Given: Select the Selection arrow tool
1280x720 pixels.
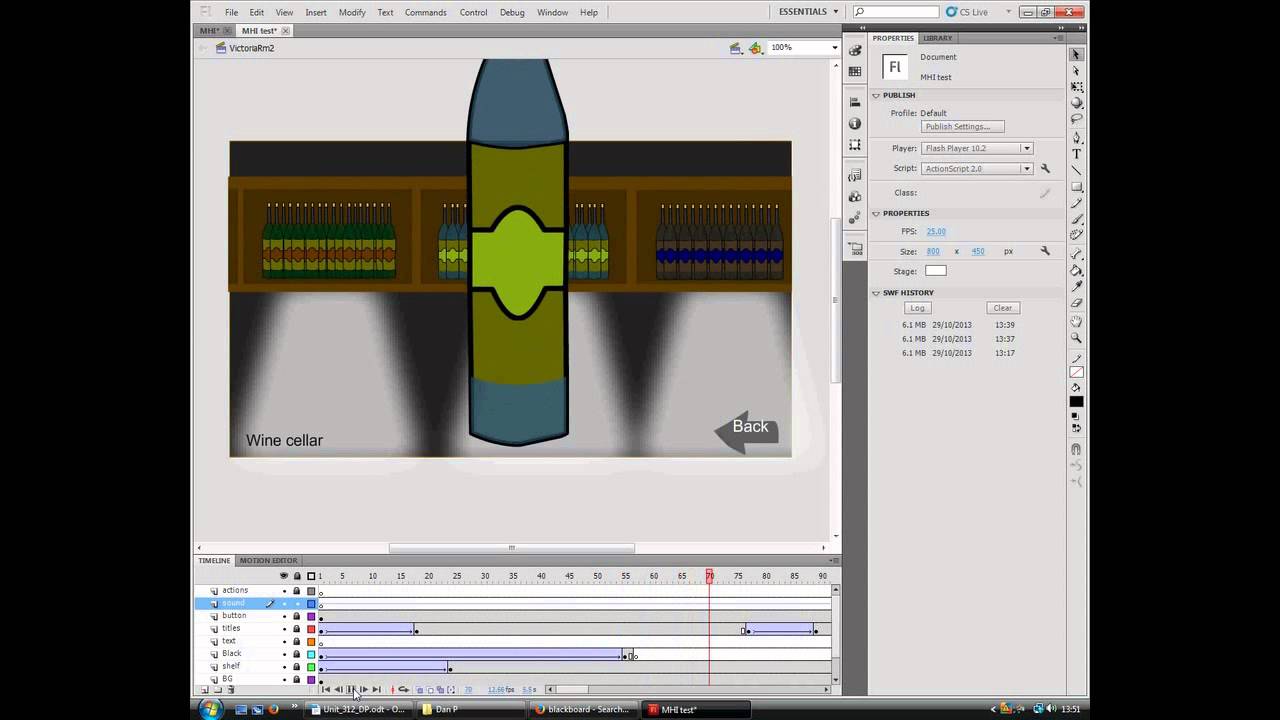Looking at the screenshot, I should point(1076,54).
